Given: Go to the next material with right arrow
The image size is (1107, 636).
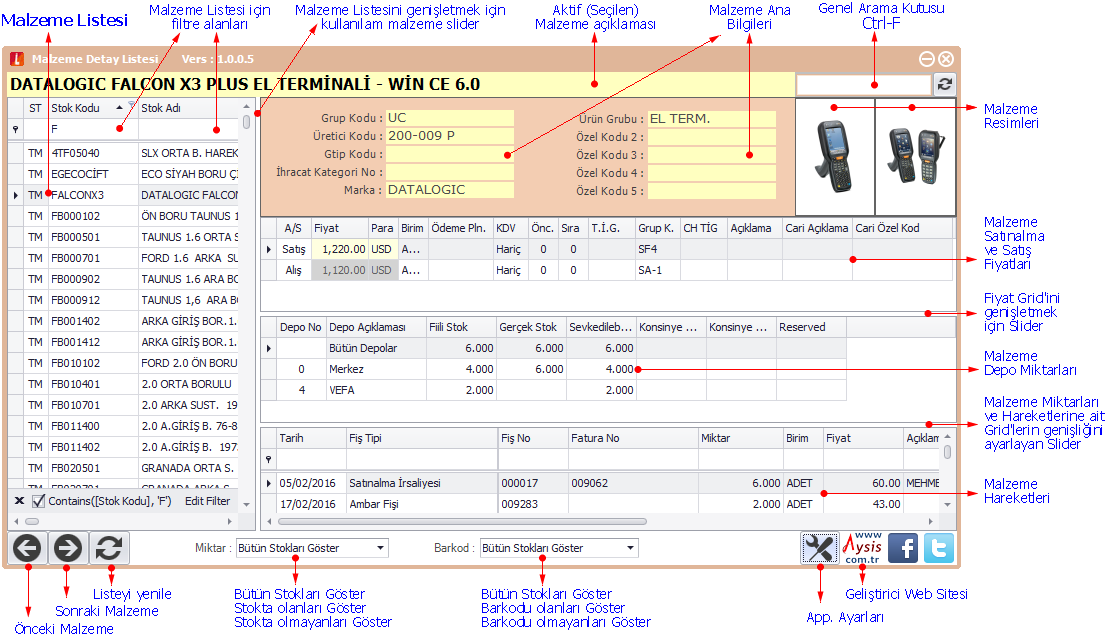Looking at the screenshot, I should pyautogui.click(x=68, y=548).
